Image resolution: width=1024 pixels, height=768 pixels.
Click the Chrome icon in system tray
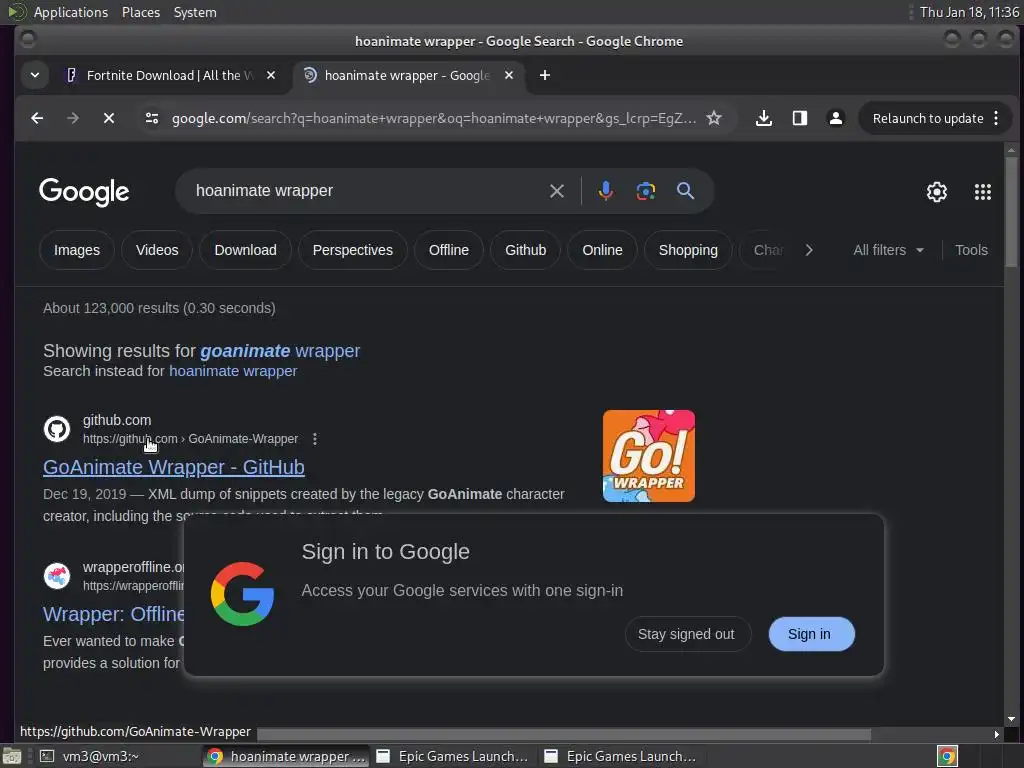pos(947,756)
